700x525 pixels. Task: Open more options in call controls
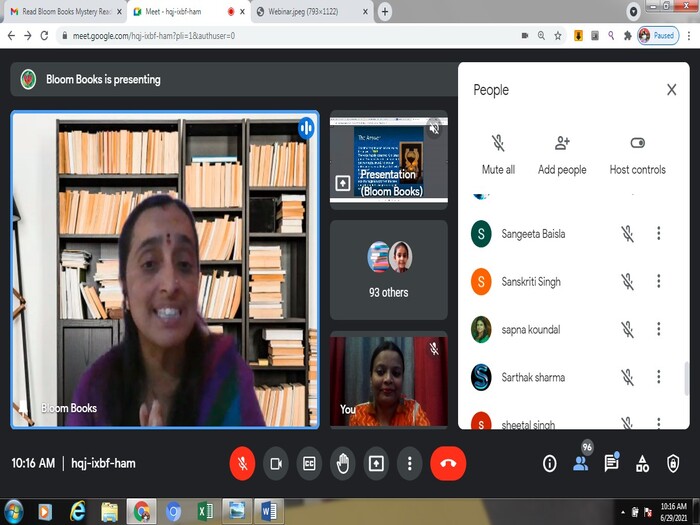coord(409,463)
